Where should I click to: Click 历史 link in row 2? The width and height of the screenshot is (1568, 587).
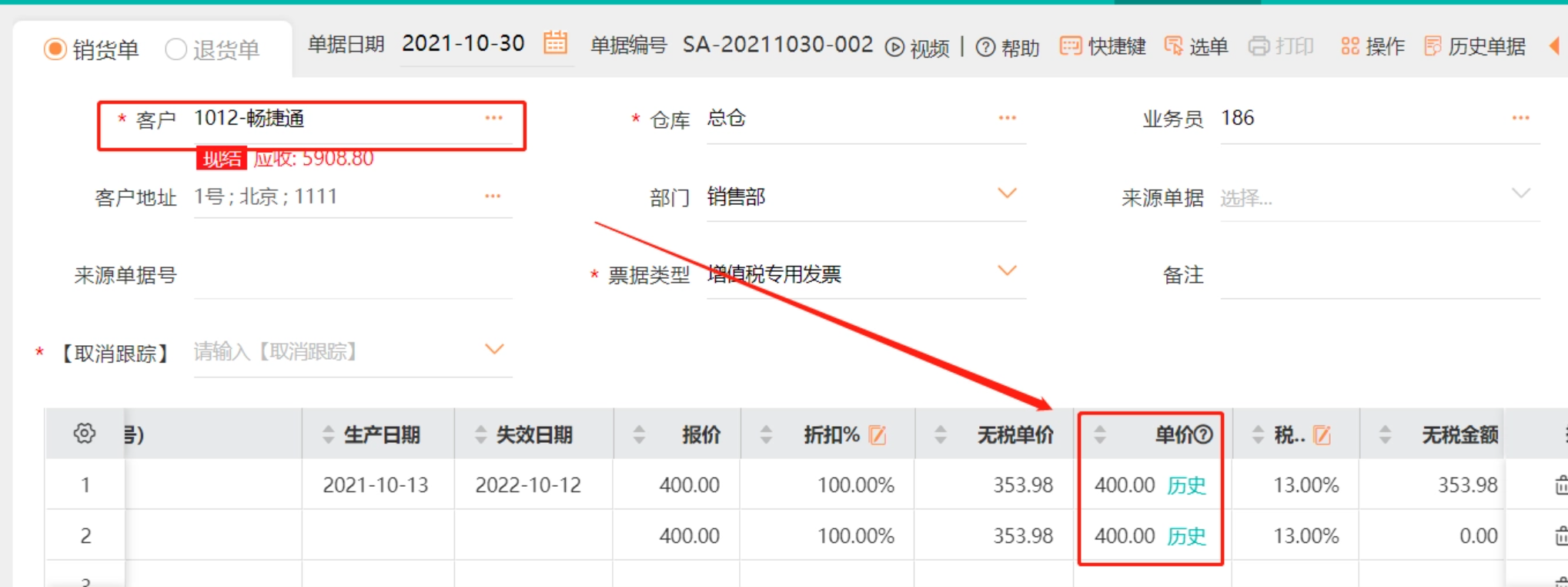coord(1186,536)
